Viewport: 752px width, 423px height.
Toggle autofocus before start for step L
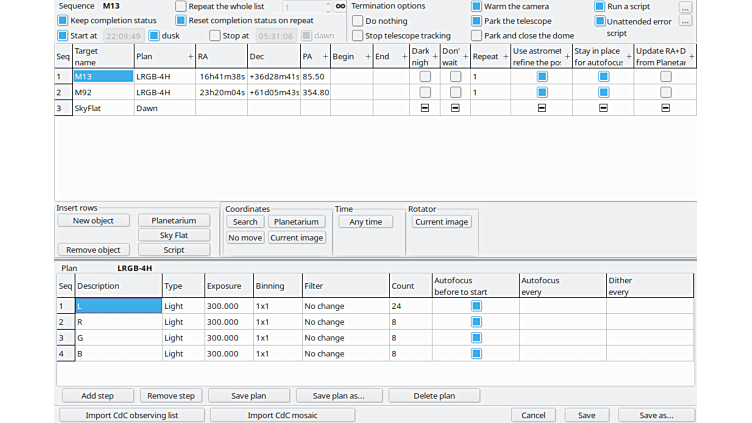(476, 306)
